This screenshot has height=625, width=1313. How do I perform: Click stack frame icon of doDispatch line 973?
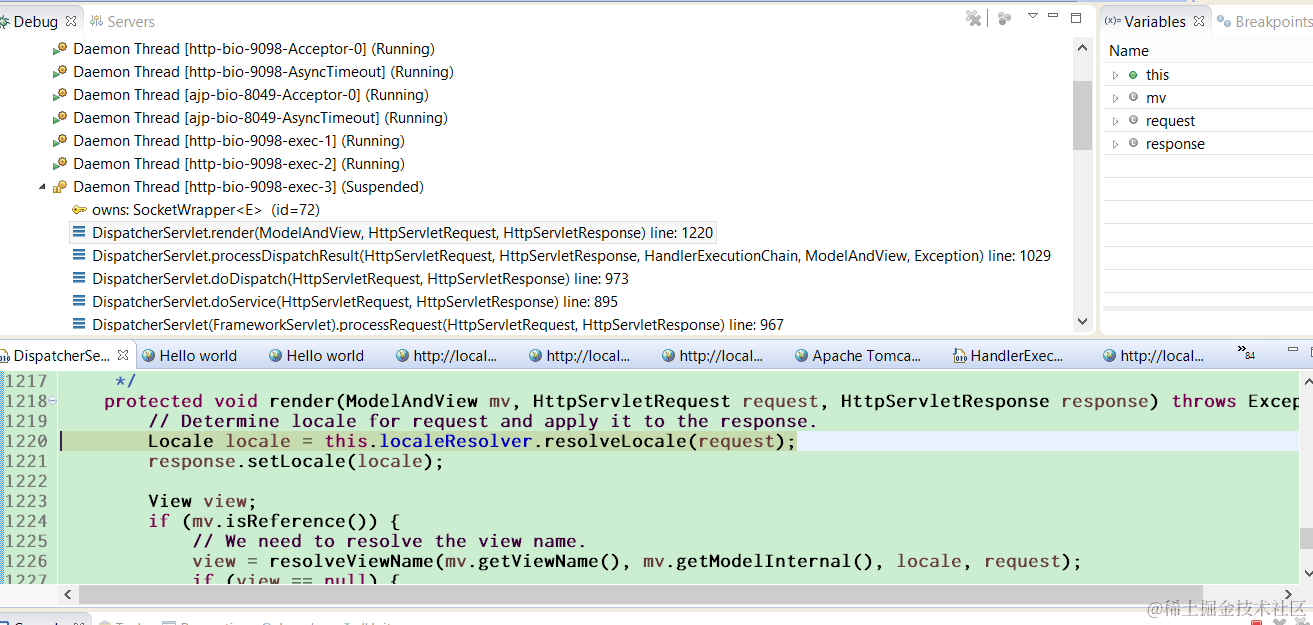coord(79,279)
